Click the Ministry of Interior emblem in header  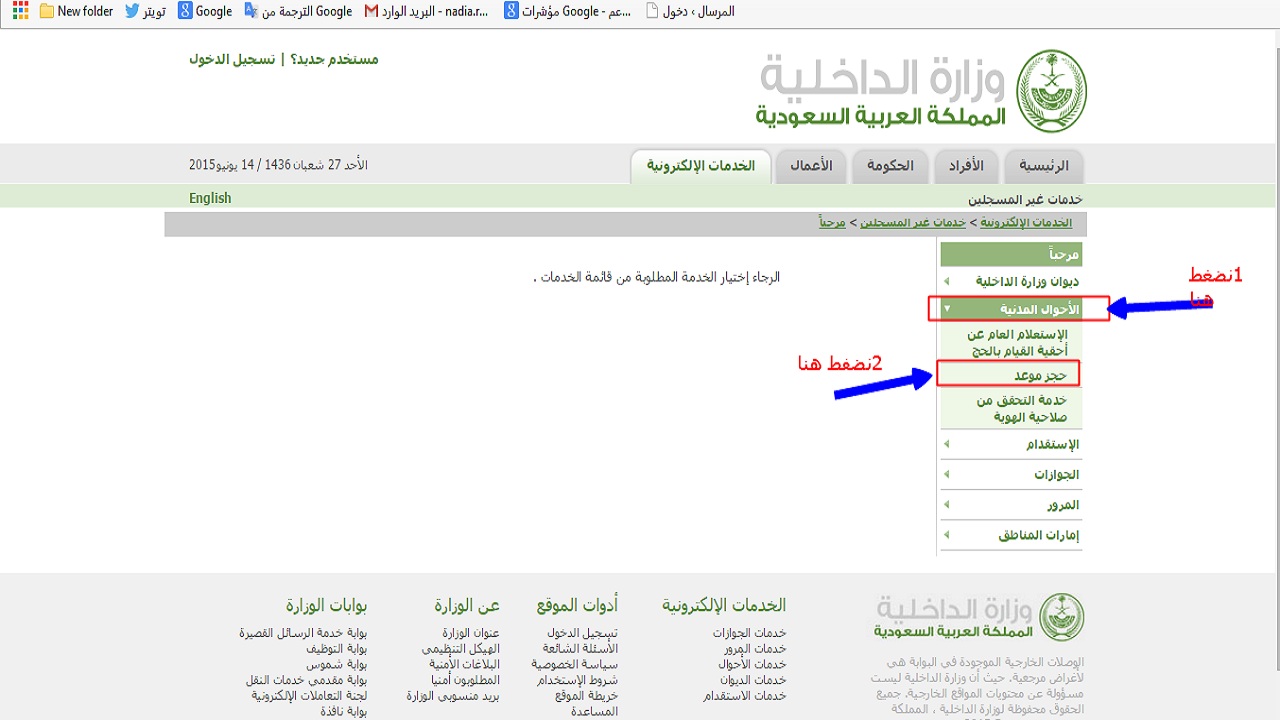click(x=1051, y=91)
